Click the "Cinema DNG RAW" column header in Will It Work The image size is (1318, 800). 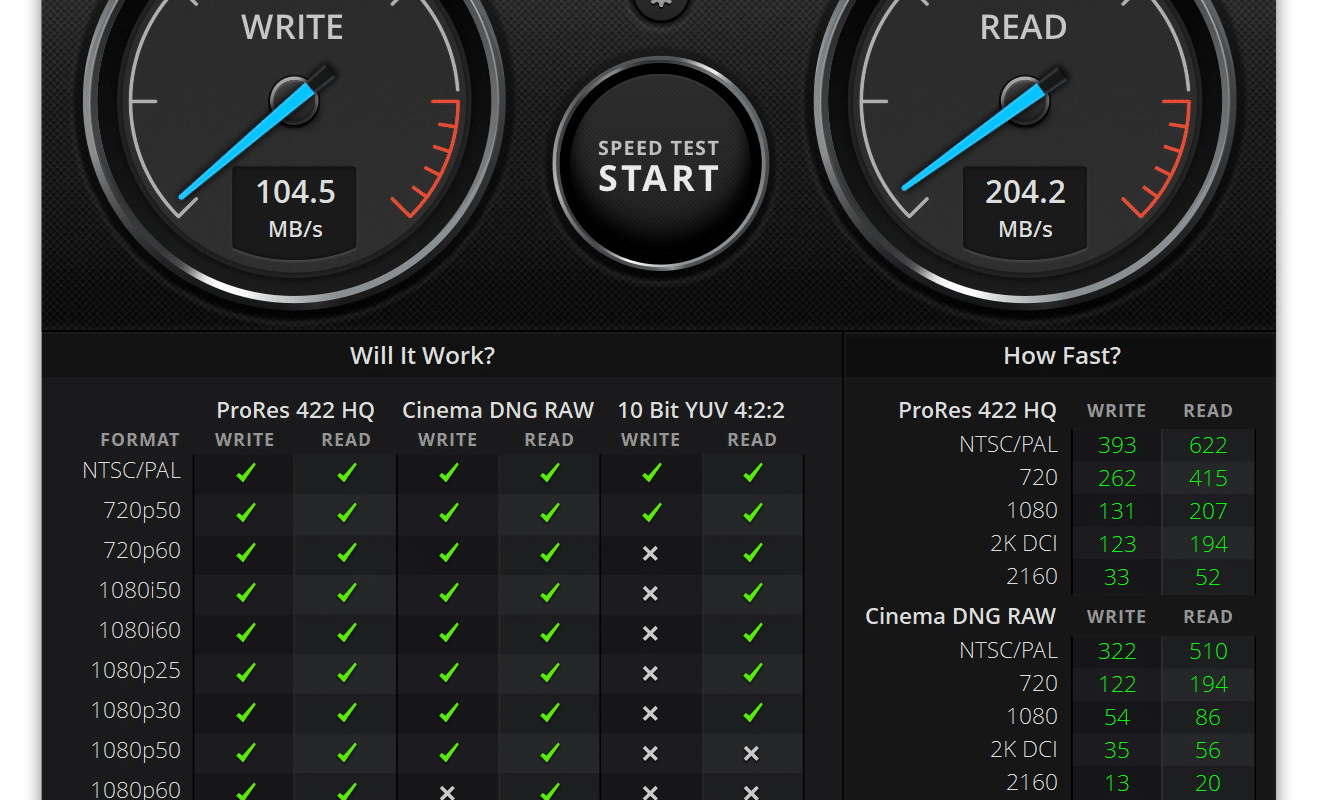pos(498,410)
